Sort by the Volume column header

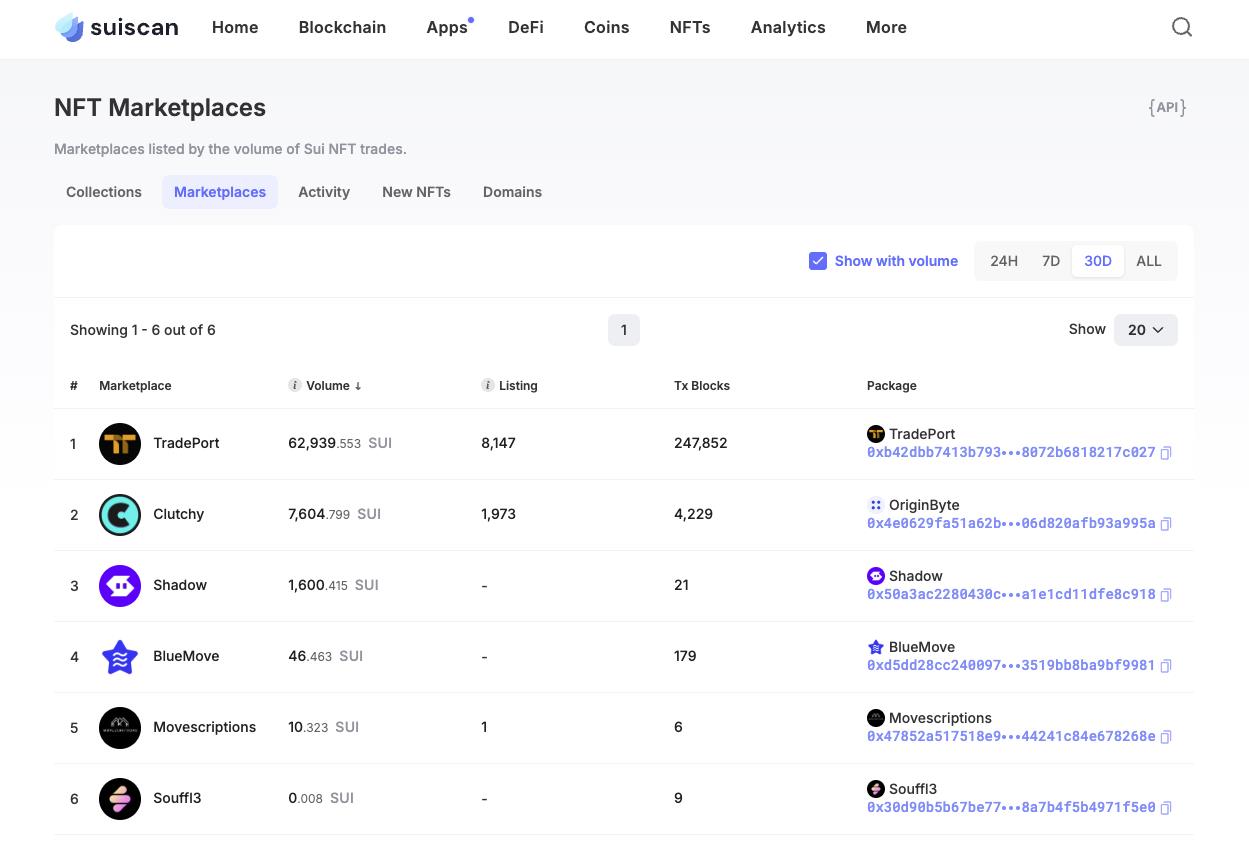[x=334, y=386]
